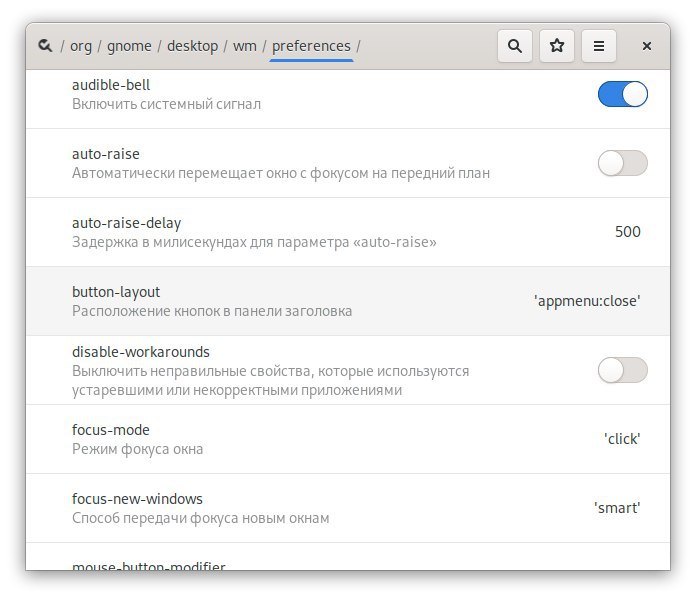
Task: Open the audible-bell key name
Action: [111, 85]
